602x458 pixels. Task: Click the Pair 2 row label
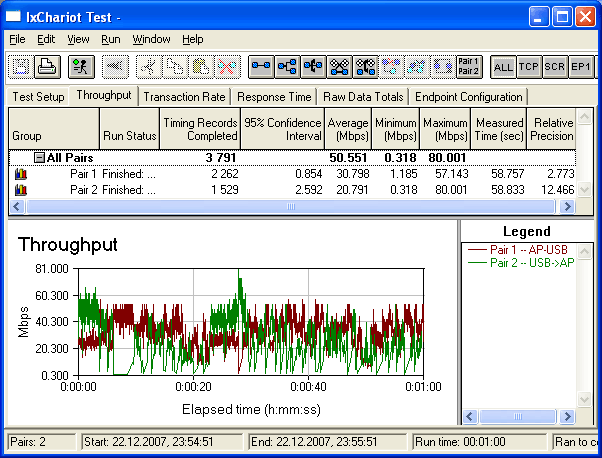pyautogui.click(x=83, y=190)
